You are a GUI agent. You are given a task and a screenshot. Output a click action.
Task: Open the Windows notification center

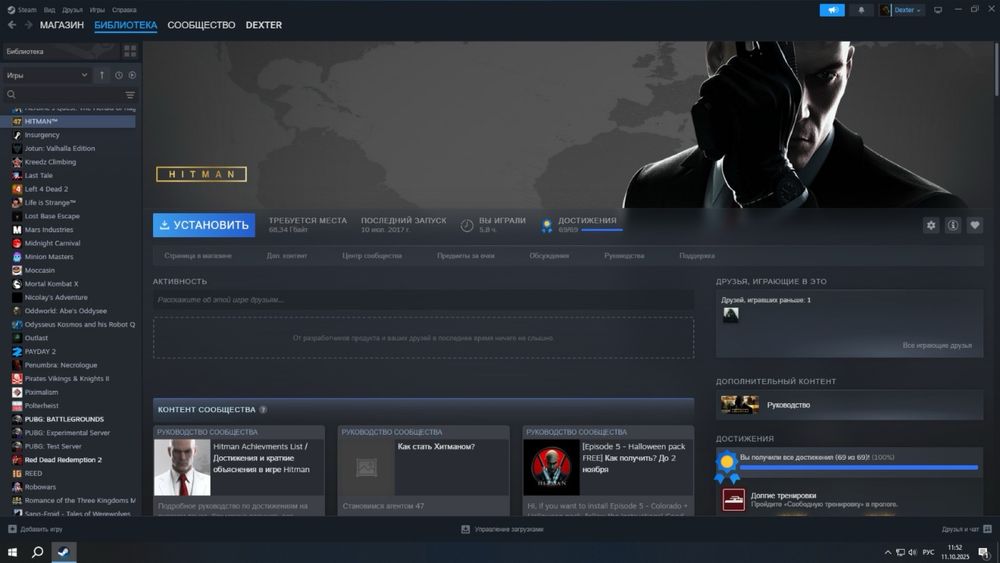tap(984, 552)
